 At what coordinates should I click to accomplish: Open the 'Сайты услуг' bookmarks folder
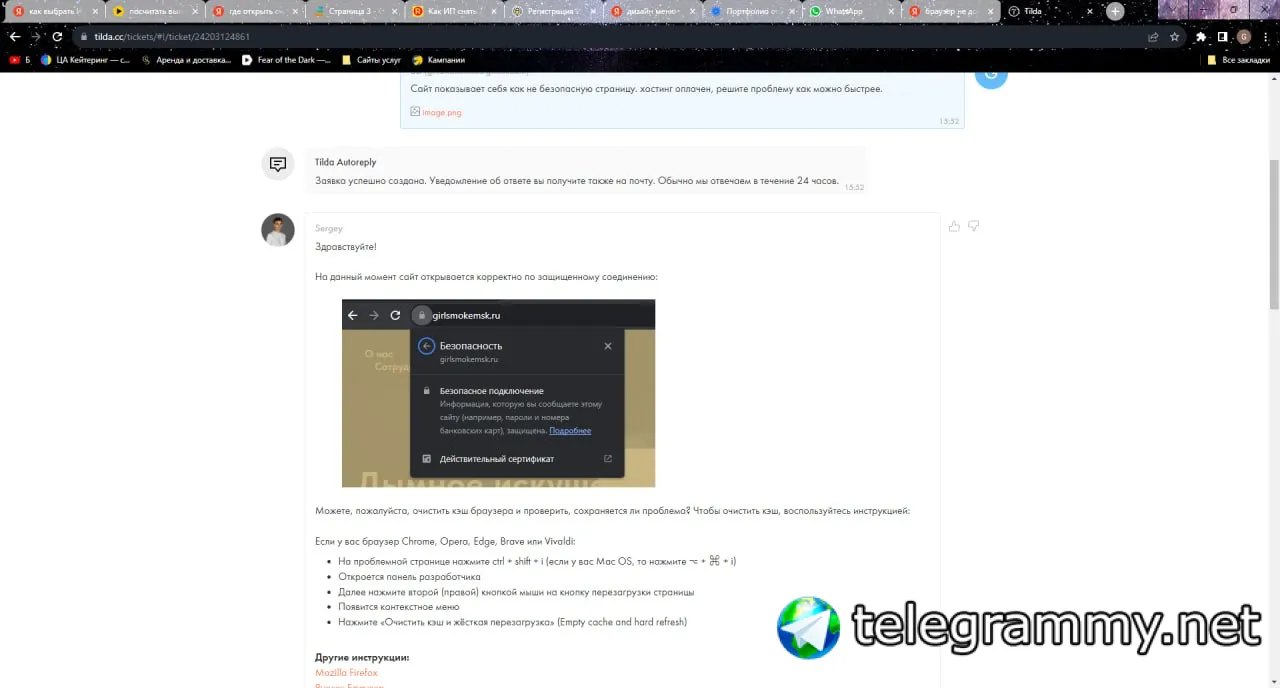click(371, 60)
